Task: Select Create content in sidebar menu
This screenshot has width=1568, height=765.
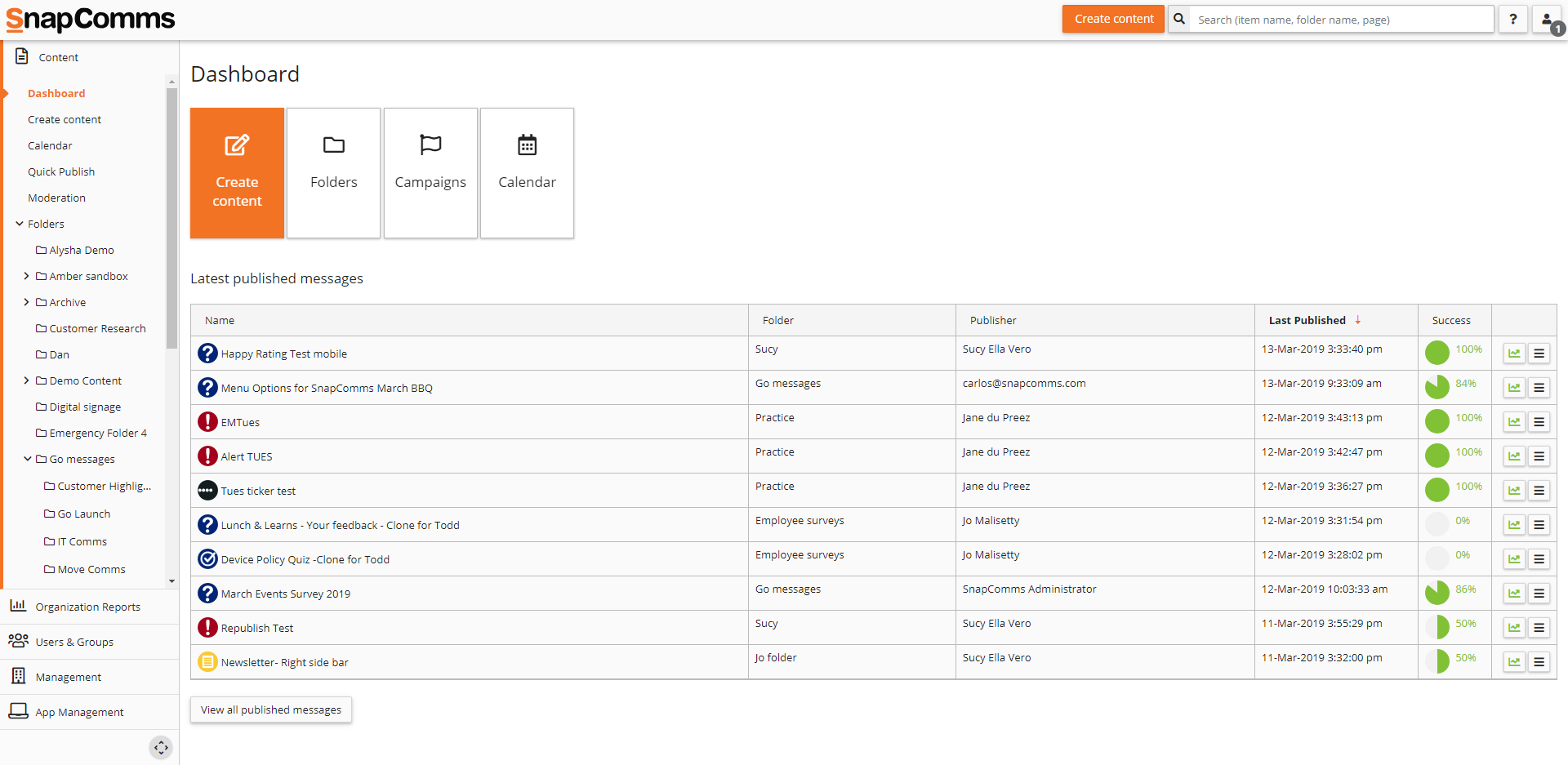Action: click(65, 119)
